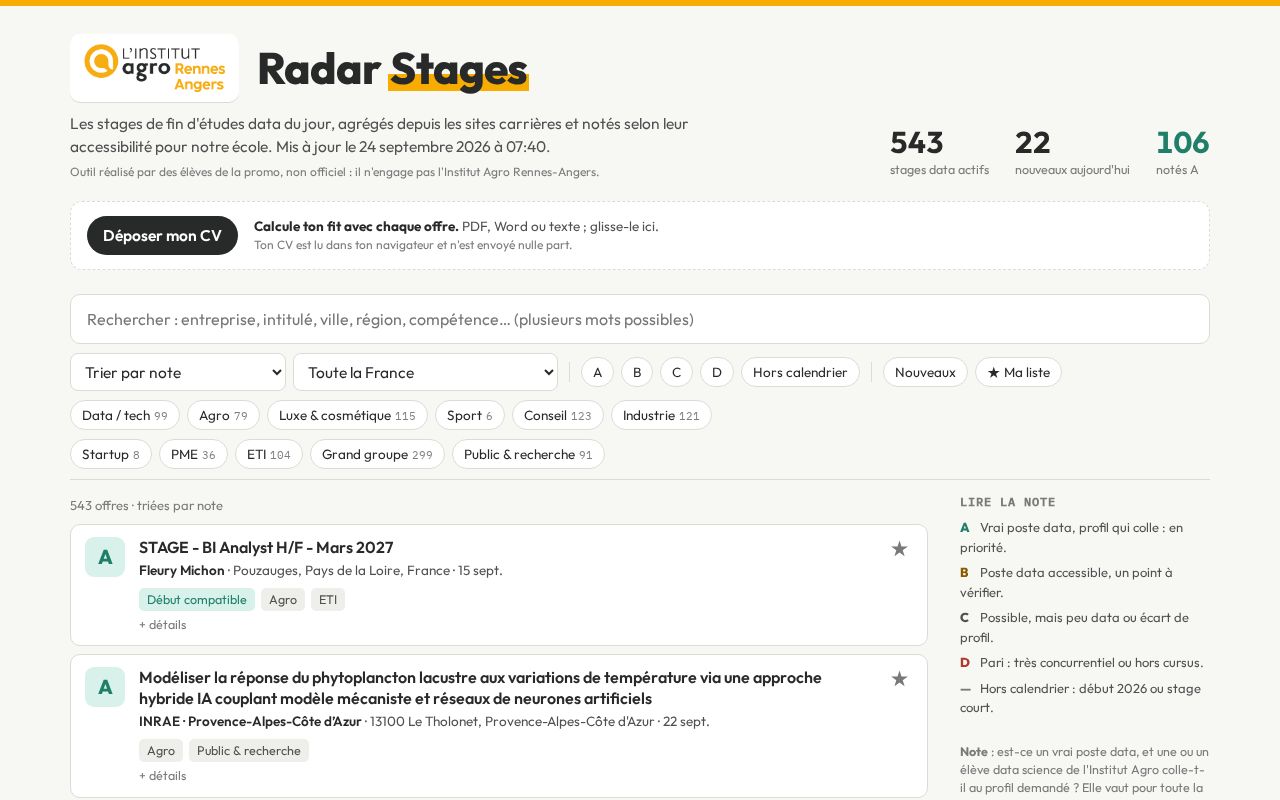1280x800 pixels.
Task: Click the A grade badge on INRAE card
Action: pyautogui.click(x=105, y=687)
